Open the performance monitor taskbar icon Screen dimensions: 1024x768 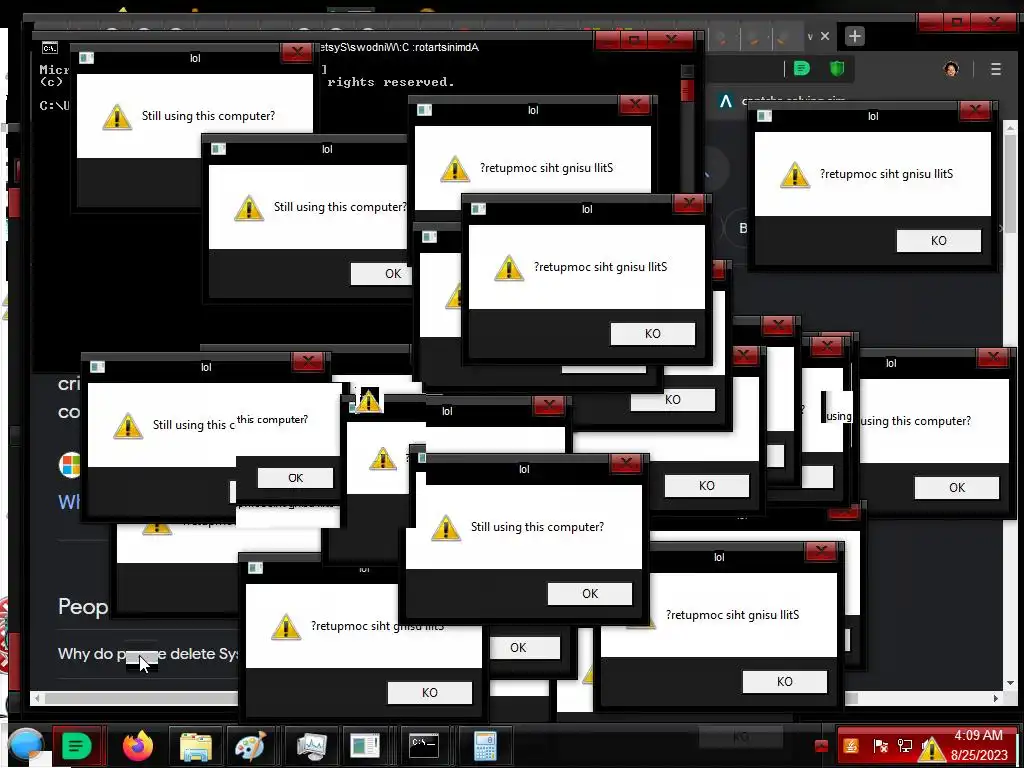tap(311, 746)
